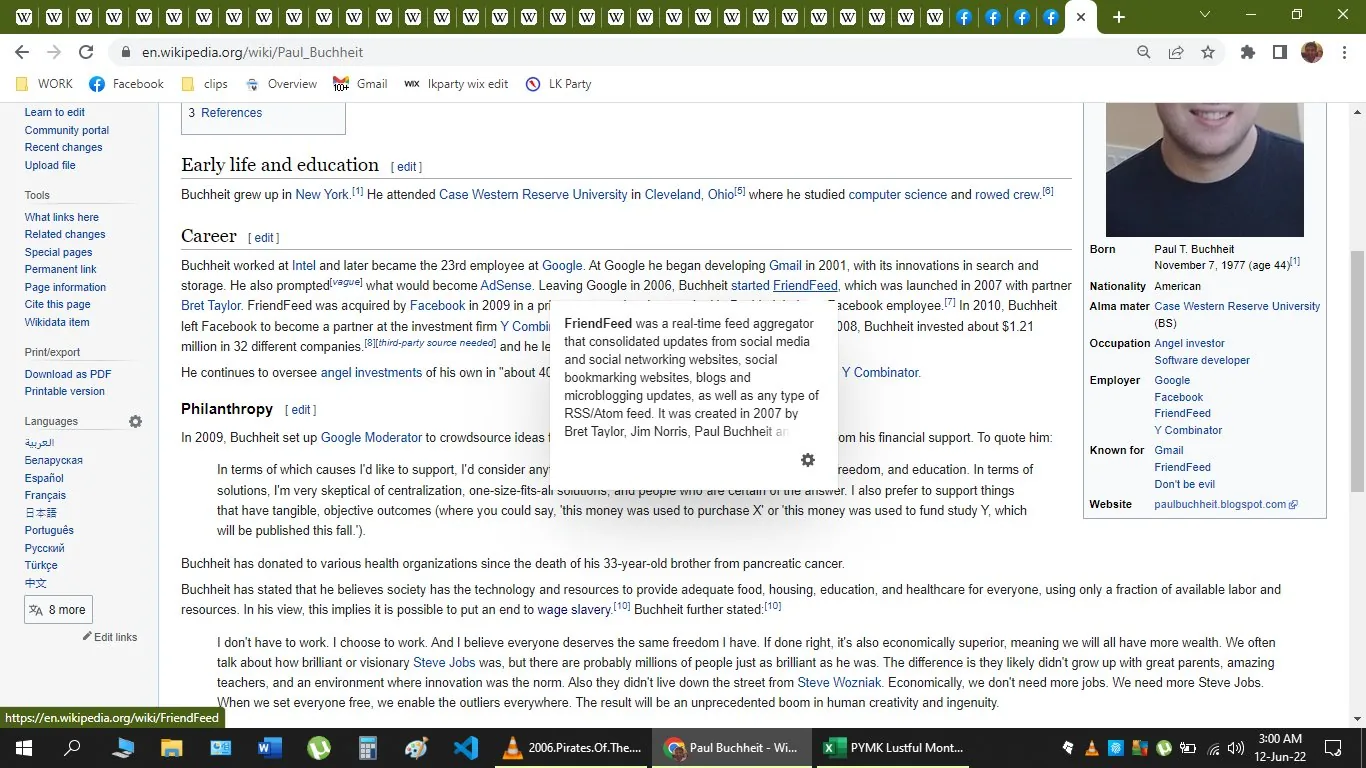The height and width of the screenshot is (768, 1366).
Task: Open the side panel icon in toolbar
Action: coord(1280,52)
